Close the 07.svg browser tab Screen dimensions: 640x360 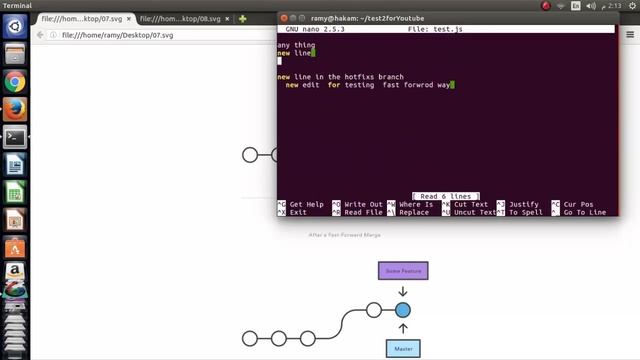(129, 19)
